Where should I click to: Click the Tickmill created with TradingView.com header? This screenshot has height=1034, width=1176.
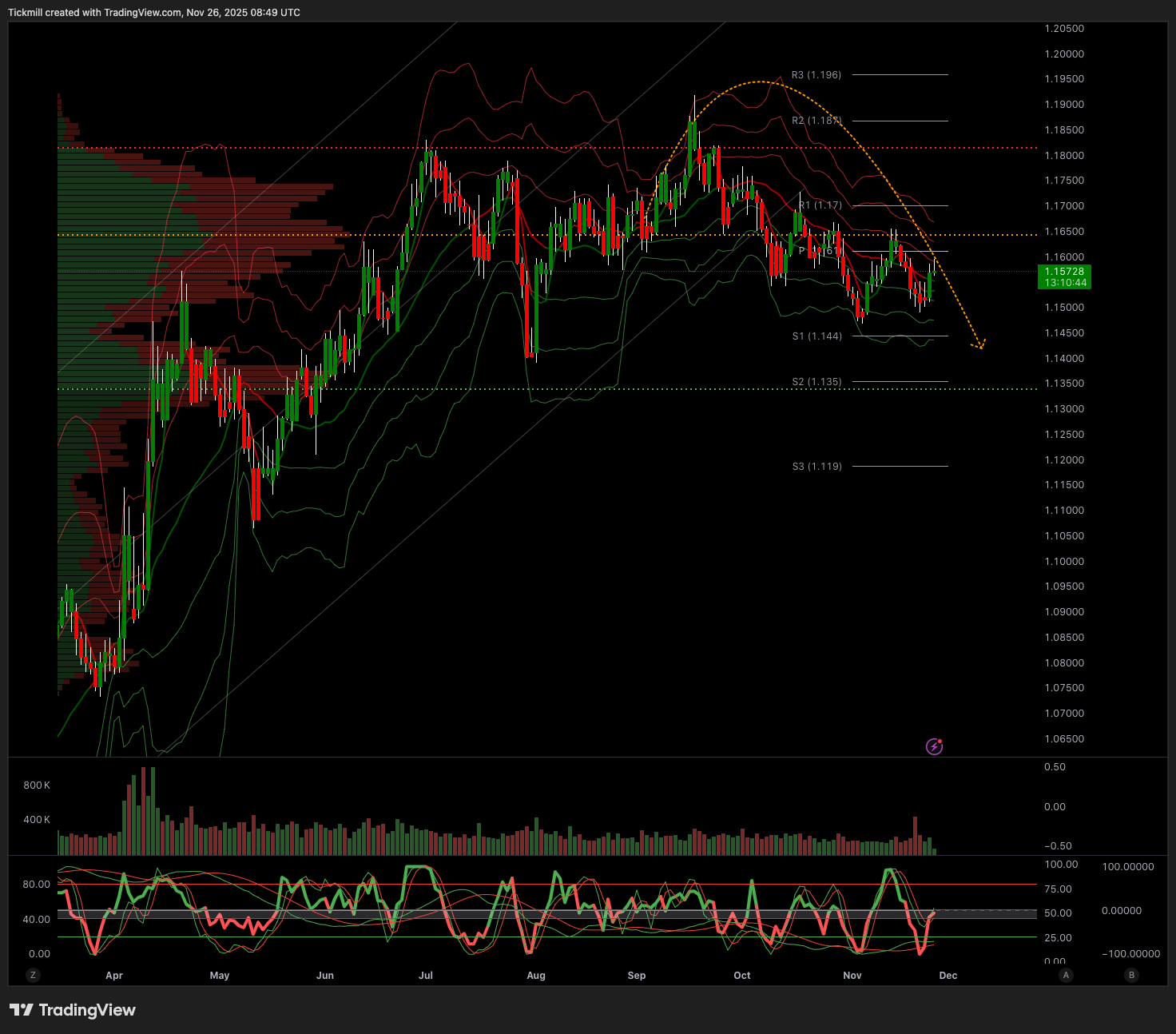point(154,13)
